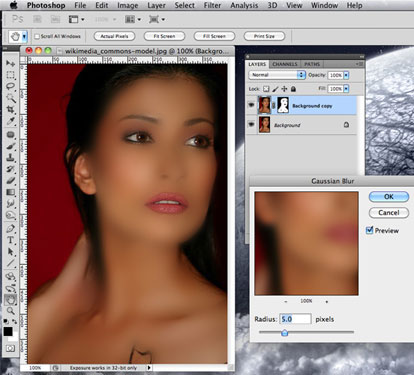414x375 pixels.
Task: Open the Hand tool preset picker arrow
Action: pyautogui.click(x=24, y=36)
